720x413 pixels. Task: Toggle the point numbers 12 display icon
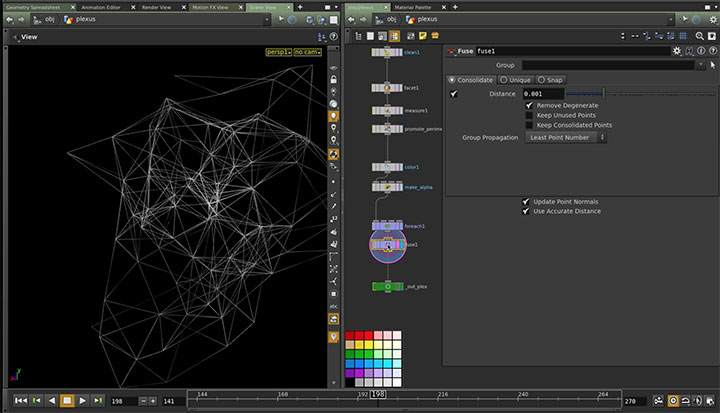[x=333, y=219]
